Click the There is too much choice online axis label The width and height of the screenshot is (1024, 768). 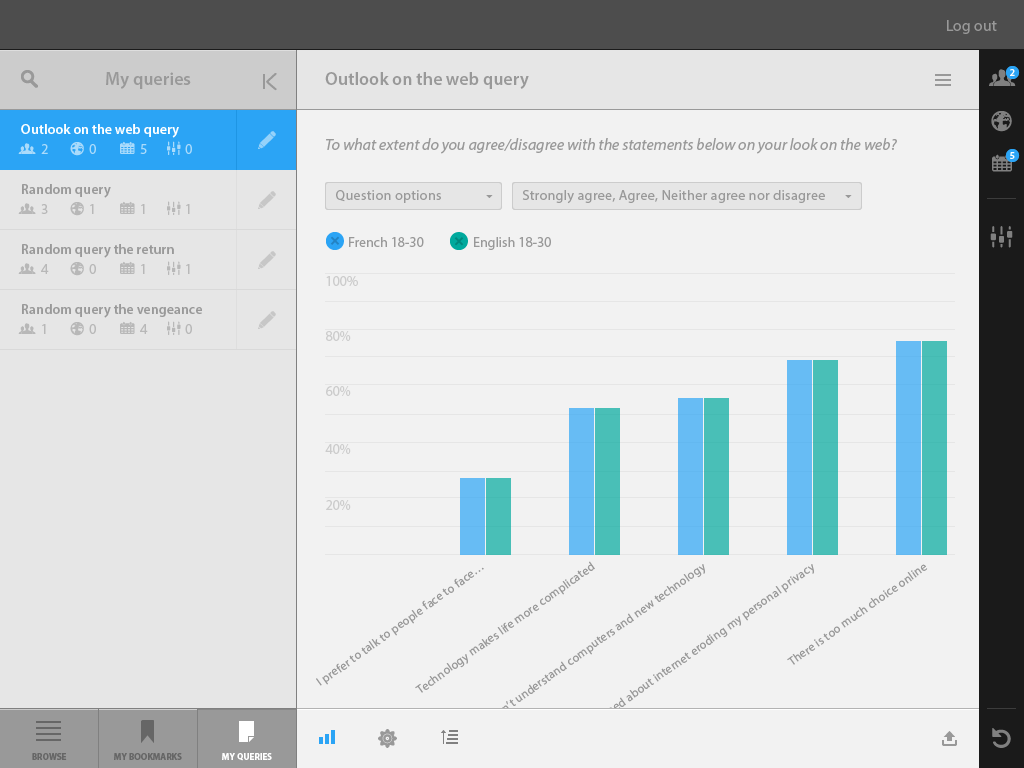pos(857,614)
